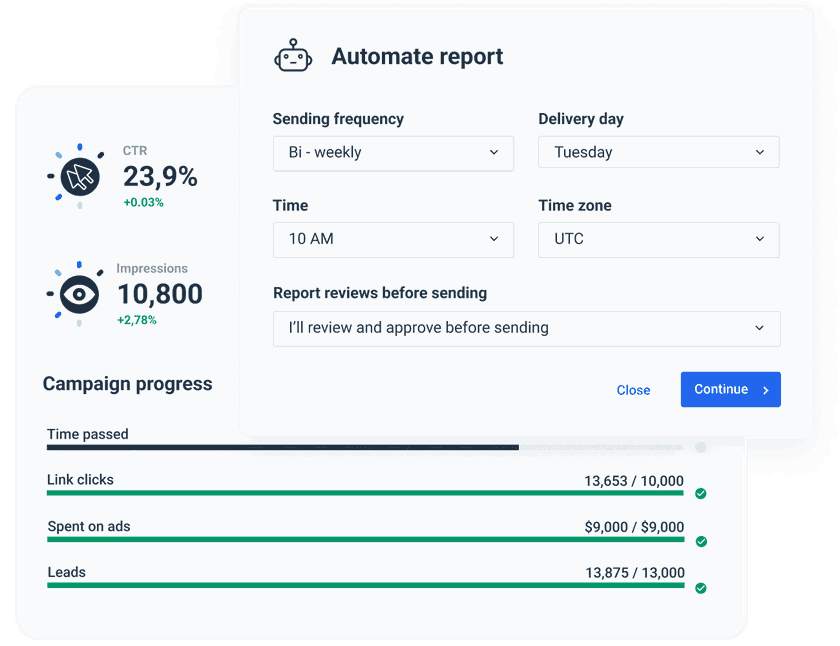Click the circular handle on Time passed bar
This screenshot has height=646, width=840.
[701, 448]
